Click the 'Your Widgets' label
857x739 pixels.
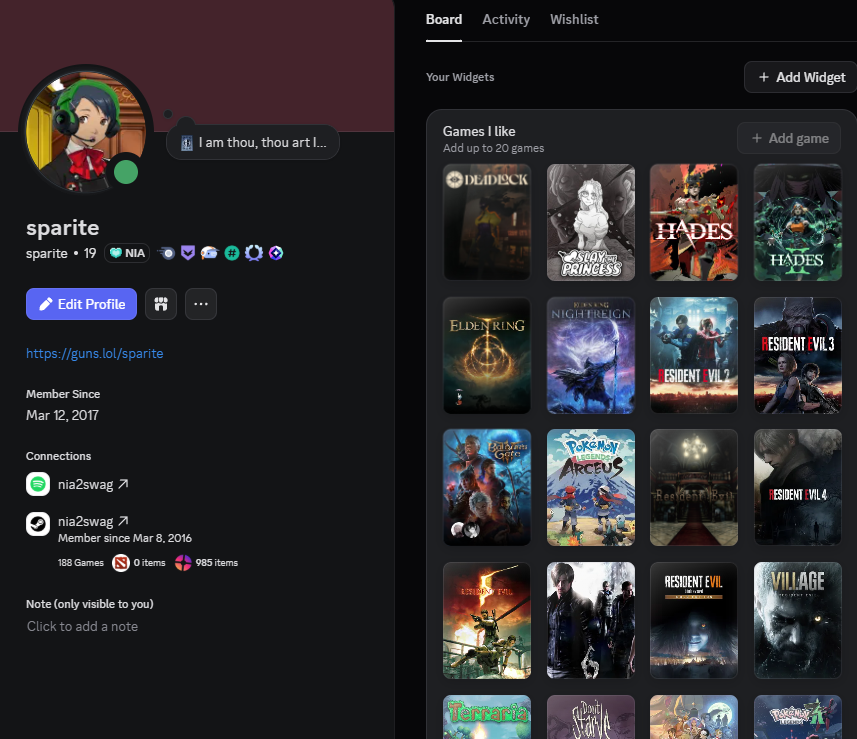460,77
